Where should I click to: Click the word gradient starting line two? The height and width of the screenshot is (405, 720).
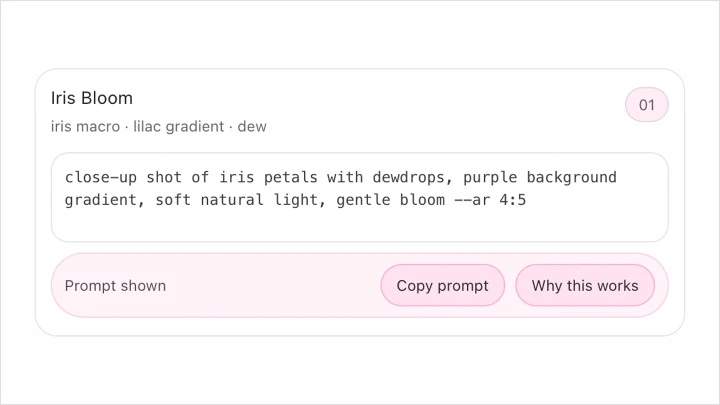tap(100, 201)
